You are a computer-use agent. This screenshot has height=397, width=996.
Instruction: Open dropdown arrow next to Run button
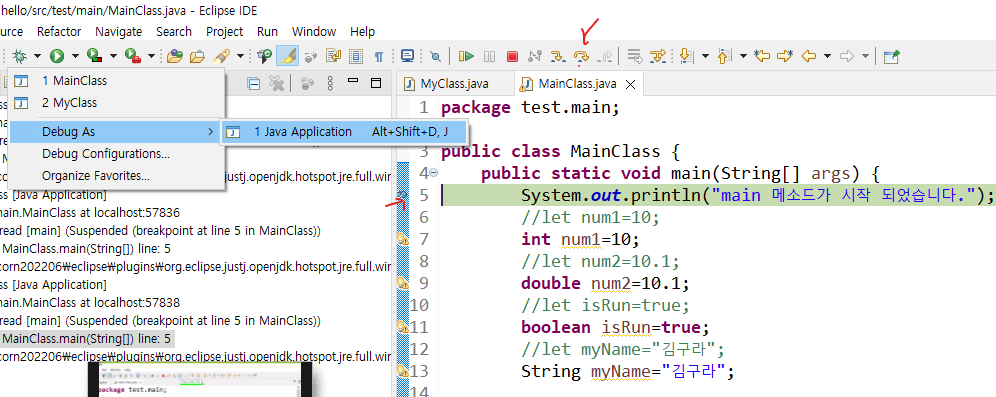coord(76,57)
